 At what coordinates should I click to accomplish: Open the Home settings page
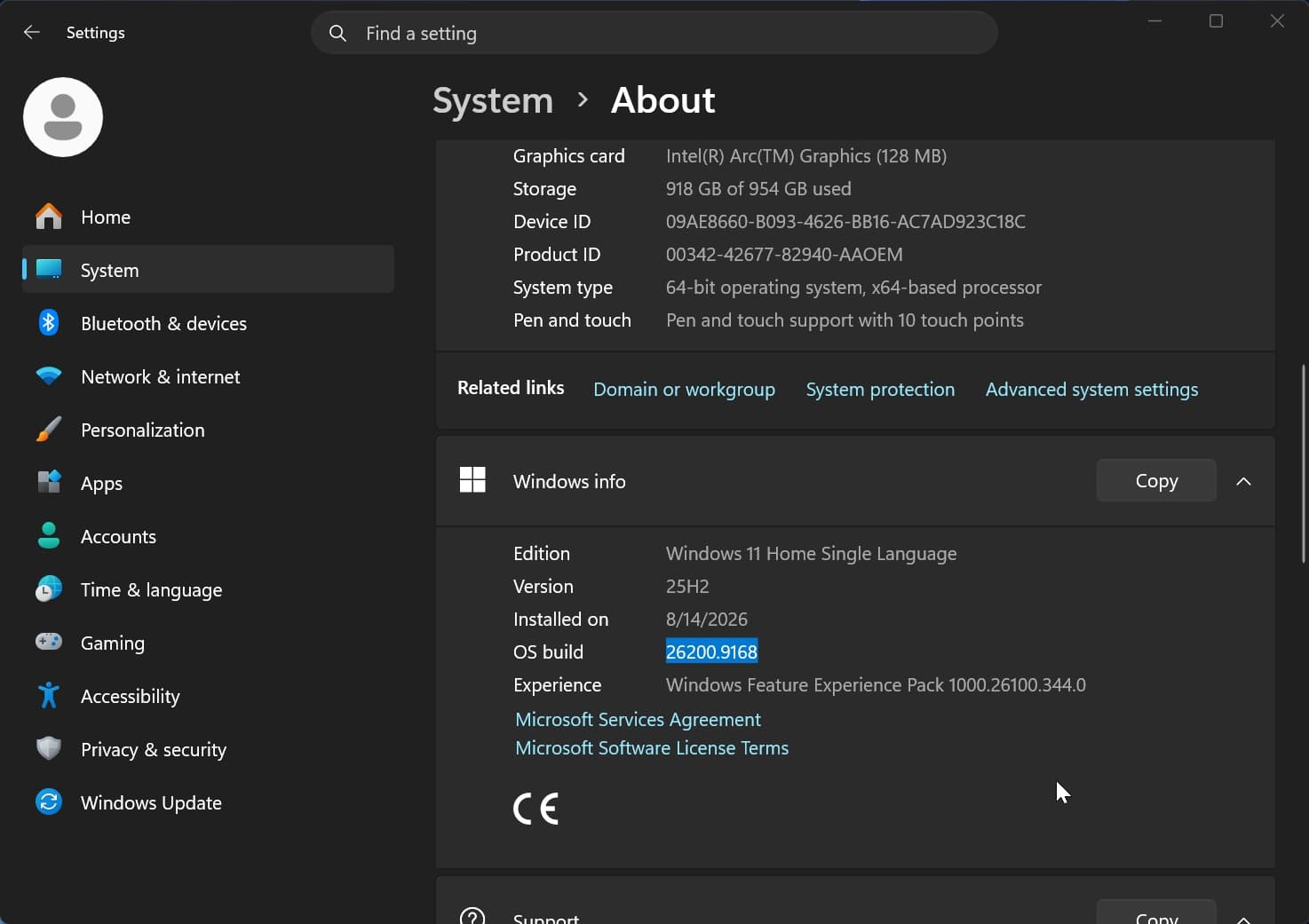(x=208, y=217)
